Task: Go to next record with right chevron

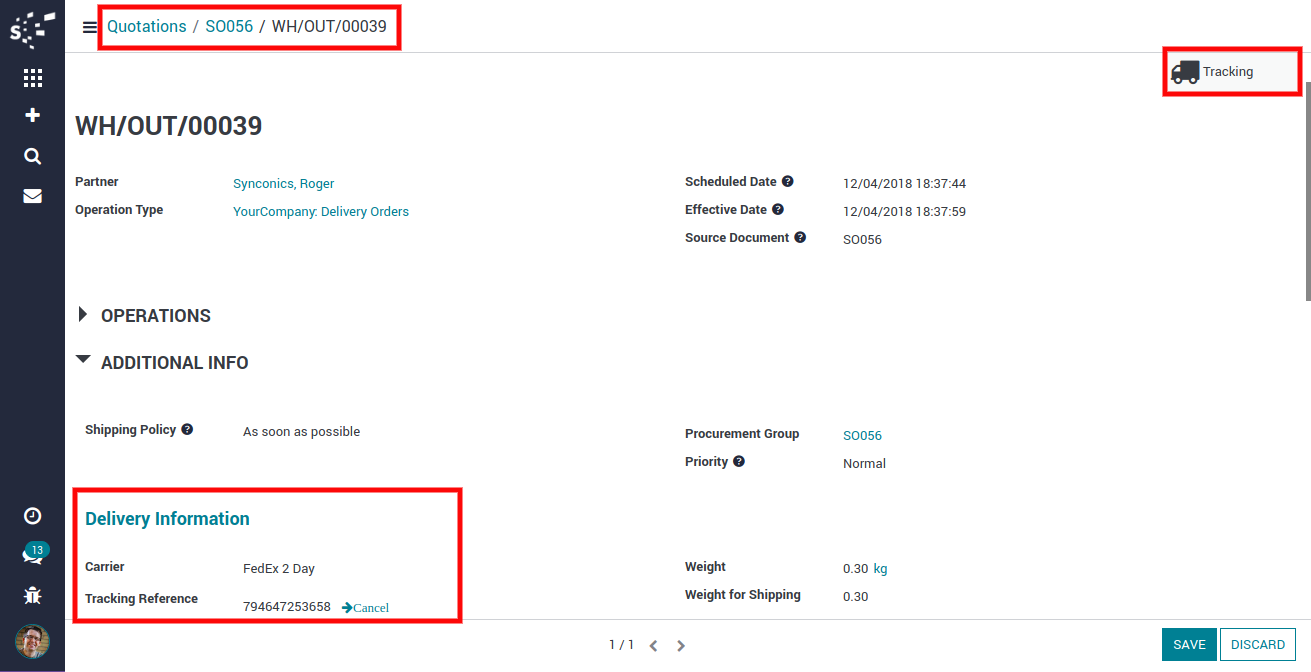Action: [681, 646]
